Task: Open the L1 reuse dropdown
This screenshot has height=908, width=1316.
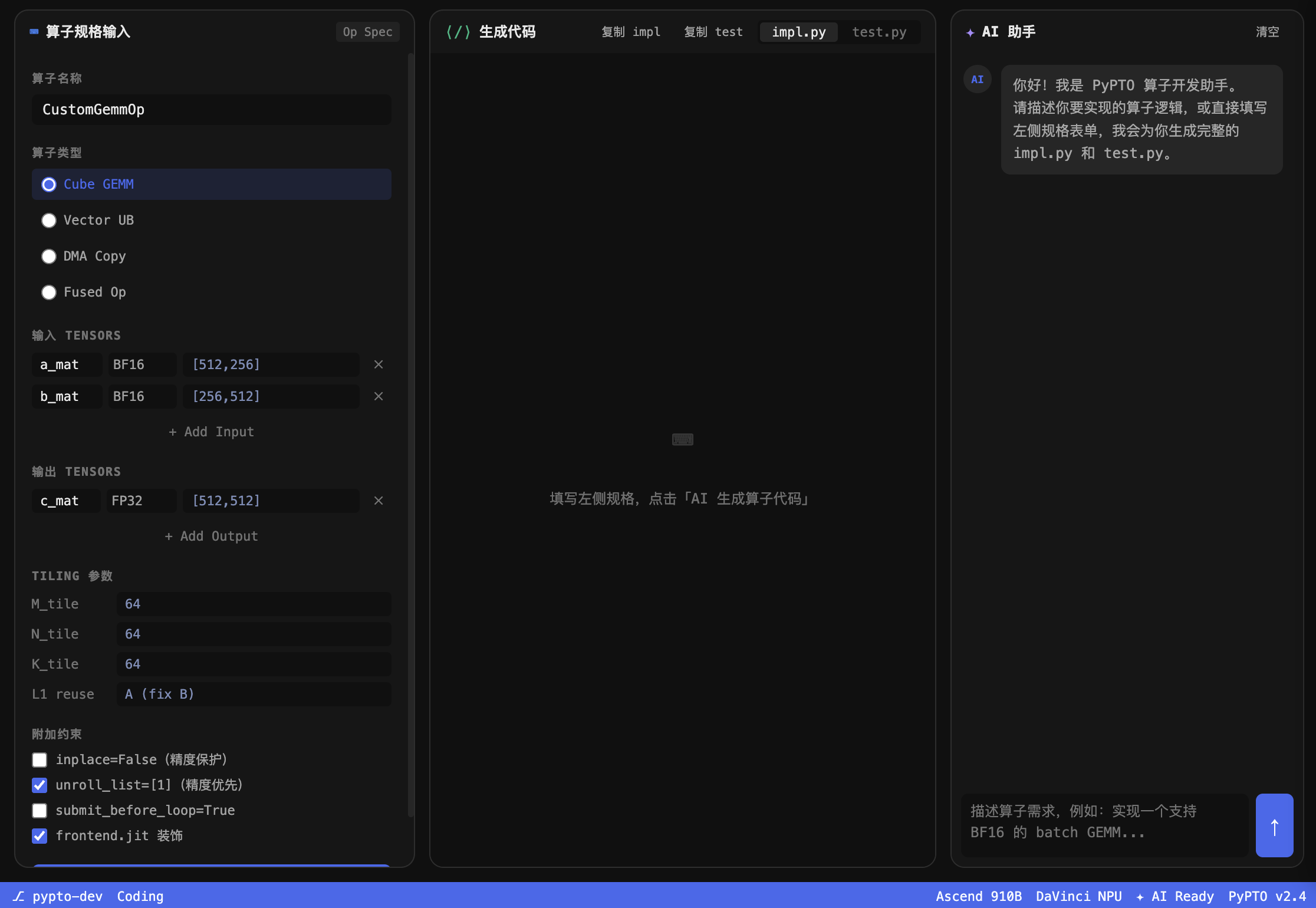Action: coord(254,694)
